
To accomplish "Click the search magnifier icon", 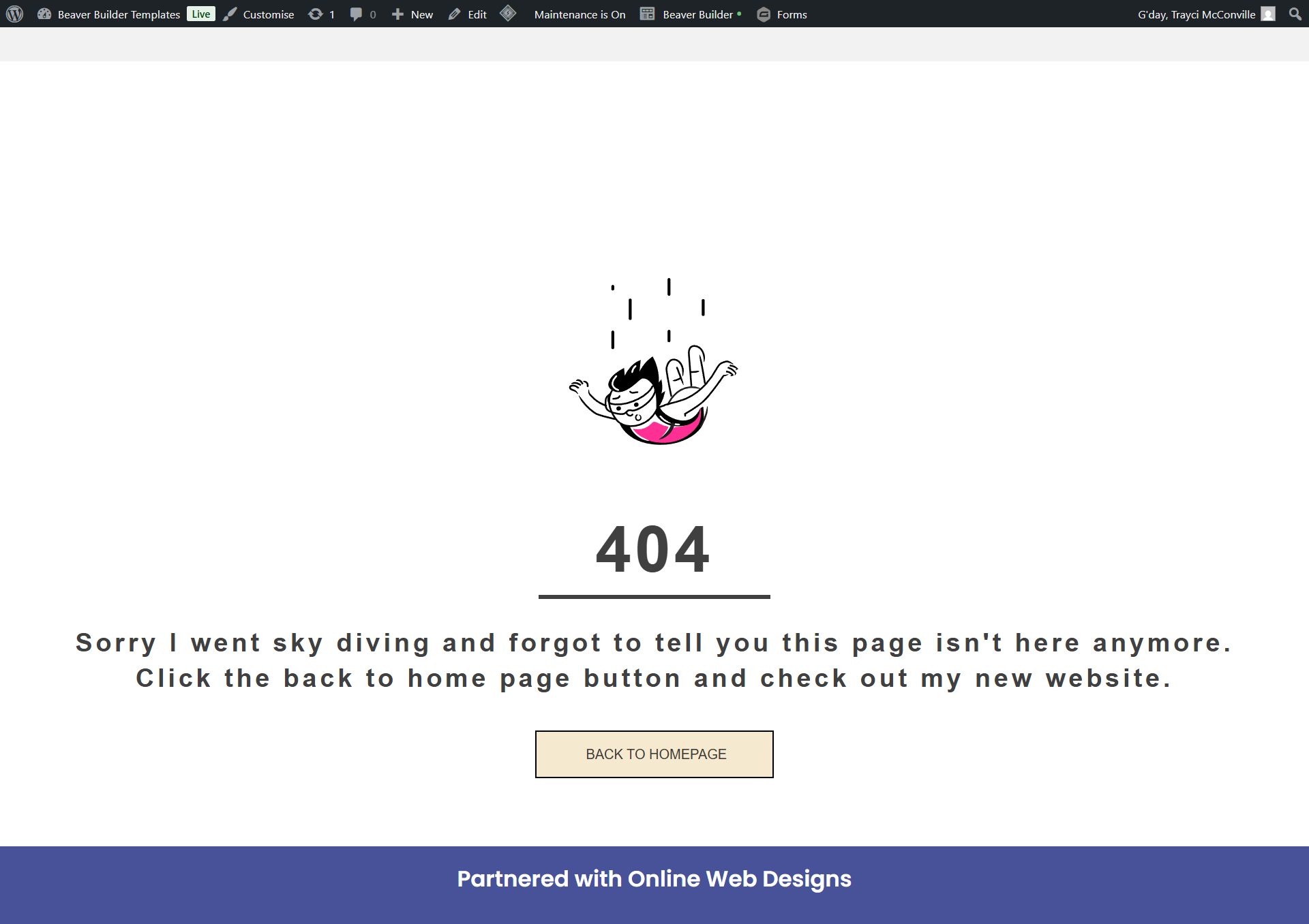I will 1295,14.
